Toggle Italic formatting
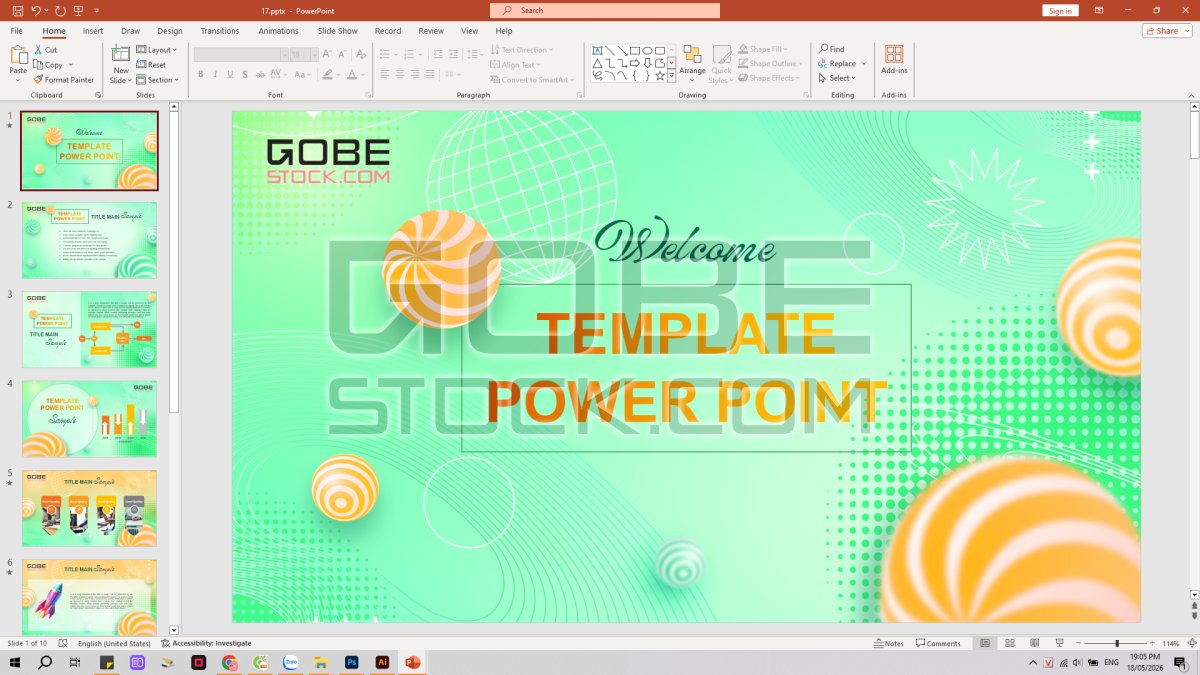The image size is (1200, 675). tap(215, 74)
